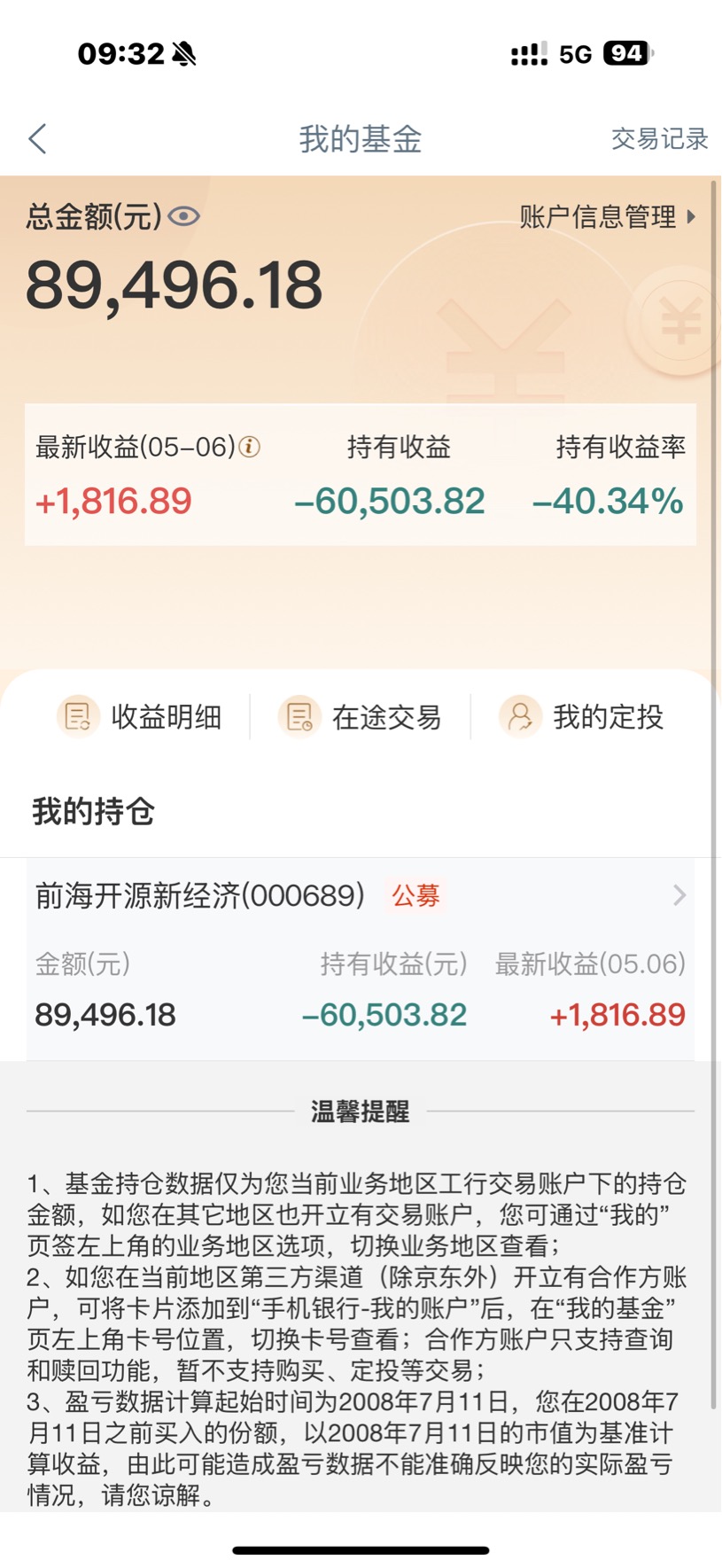Screen dimensions: 722x1568
Task: Open the 在途交易 clock-document icon
Action: 299,716
